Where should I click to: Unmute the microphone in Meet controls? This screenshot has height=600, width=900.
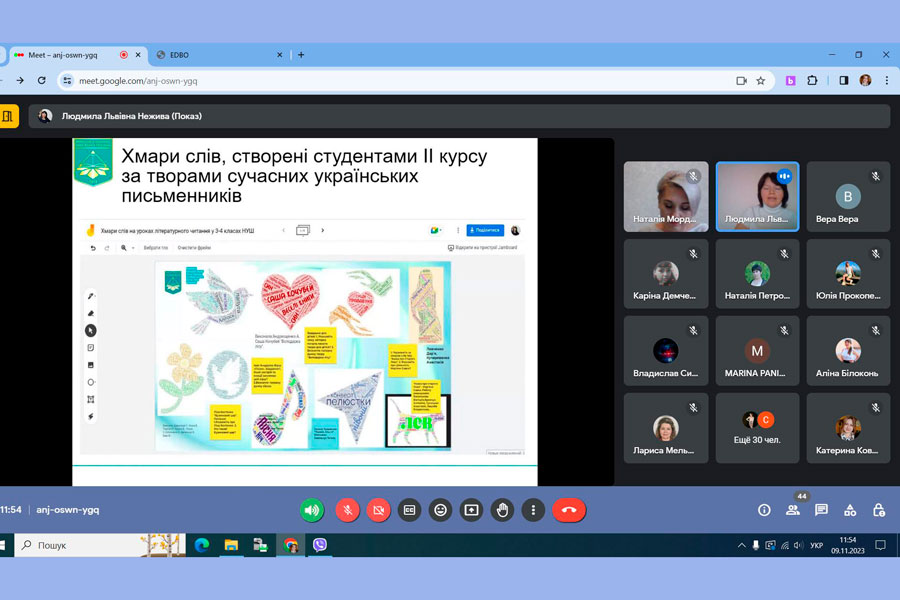[347, 510]
